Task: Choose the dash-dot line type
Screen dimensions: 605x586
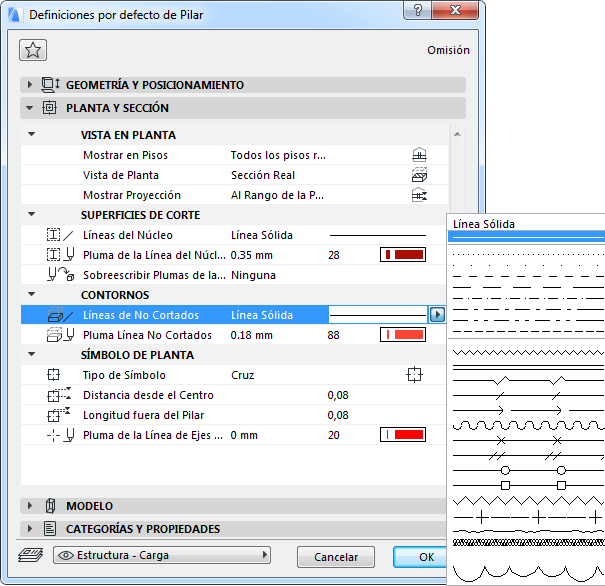Action: tap(526, 299)
